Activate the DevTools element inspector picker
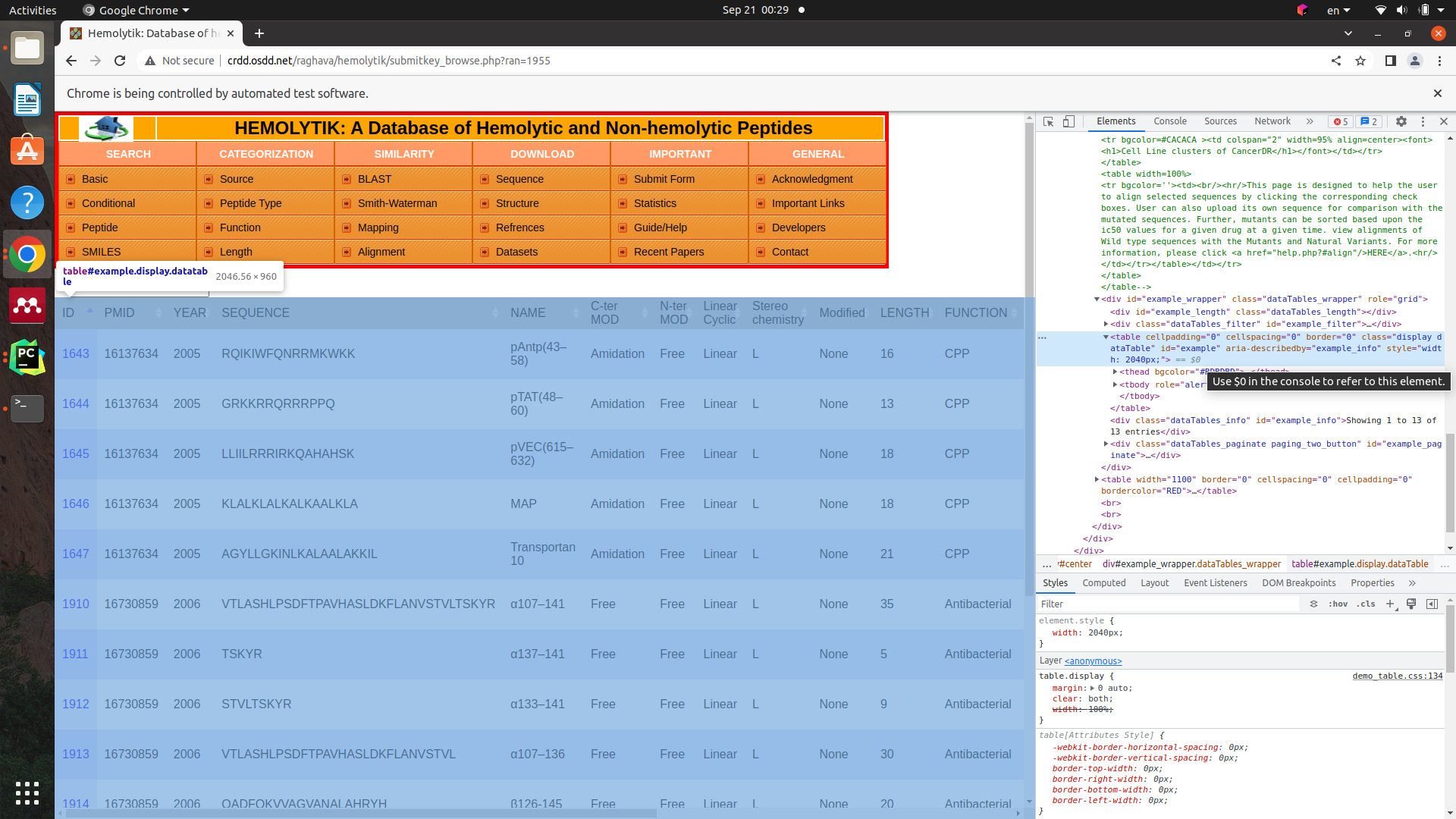The width and height of the screenshot is (1456, 819). point(1049,121)
